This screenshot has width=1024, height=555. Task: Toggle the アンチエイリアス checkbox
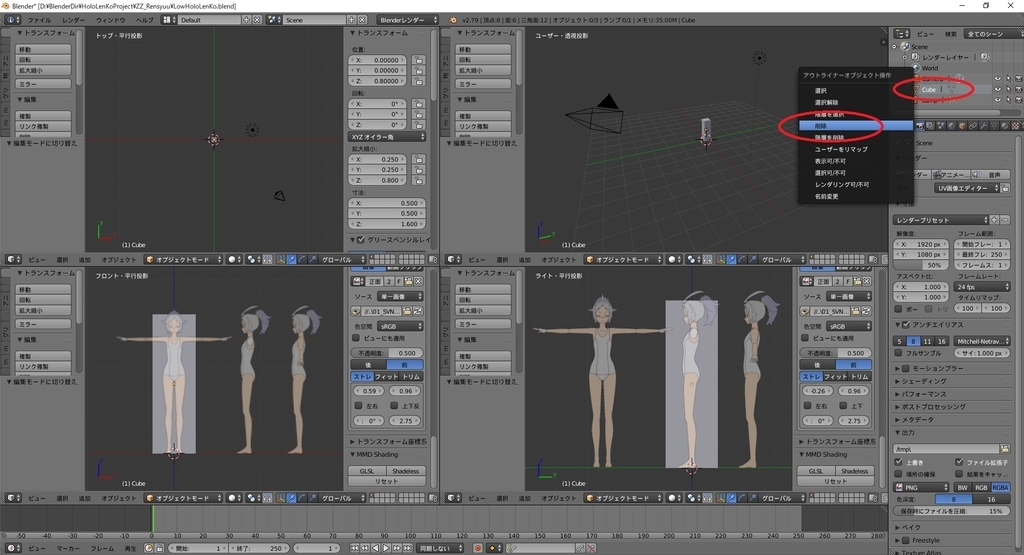tap(906, 324)
